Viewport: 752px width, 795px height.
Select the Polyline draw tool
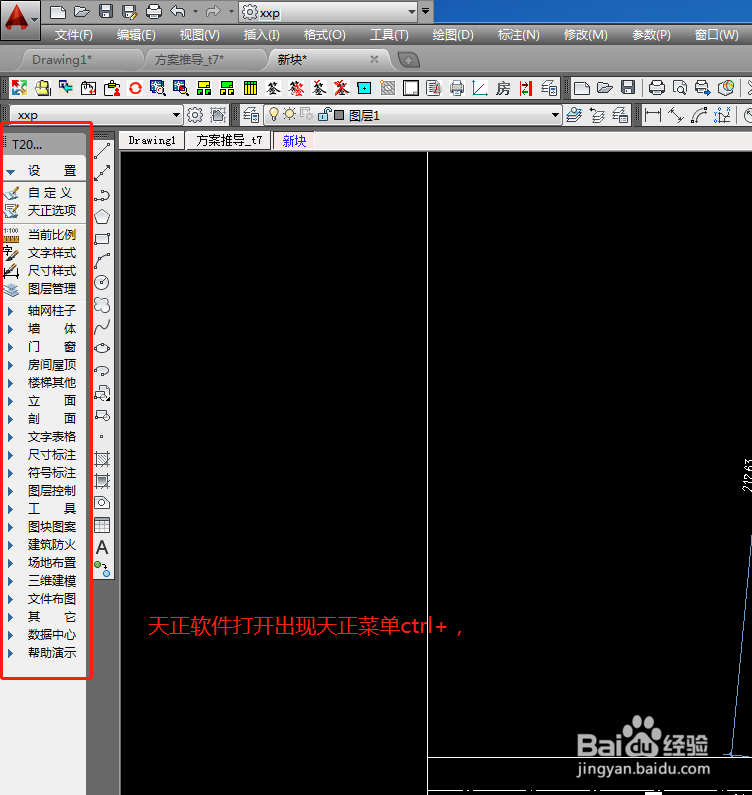[x=102, y=195]
